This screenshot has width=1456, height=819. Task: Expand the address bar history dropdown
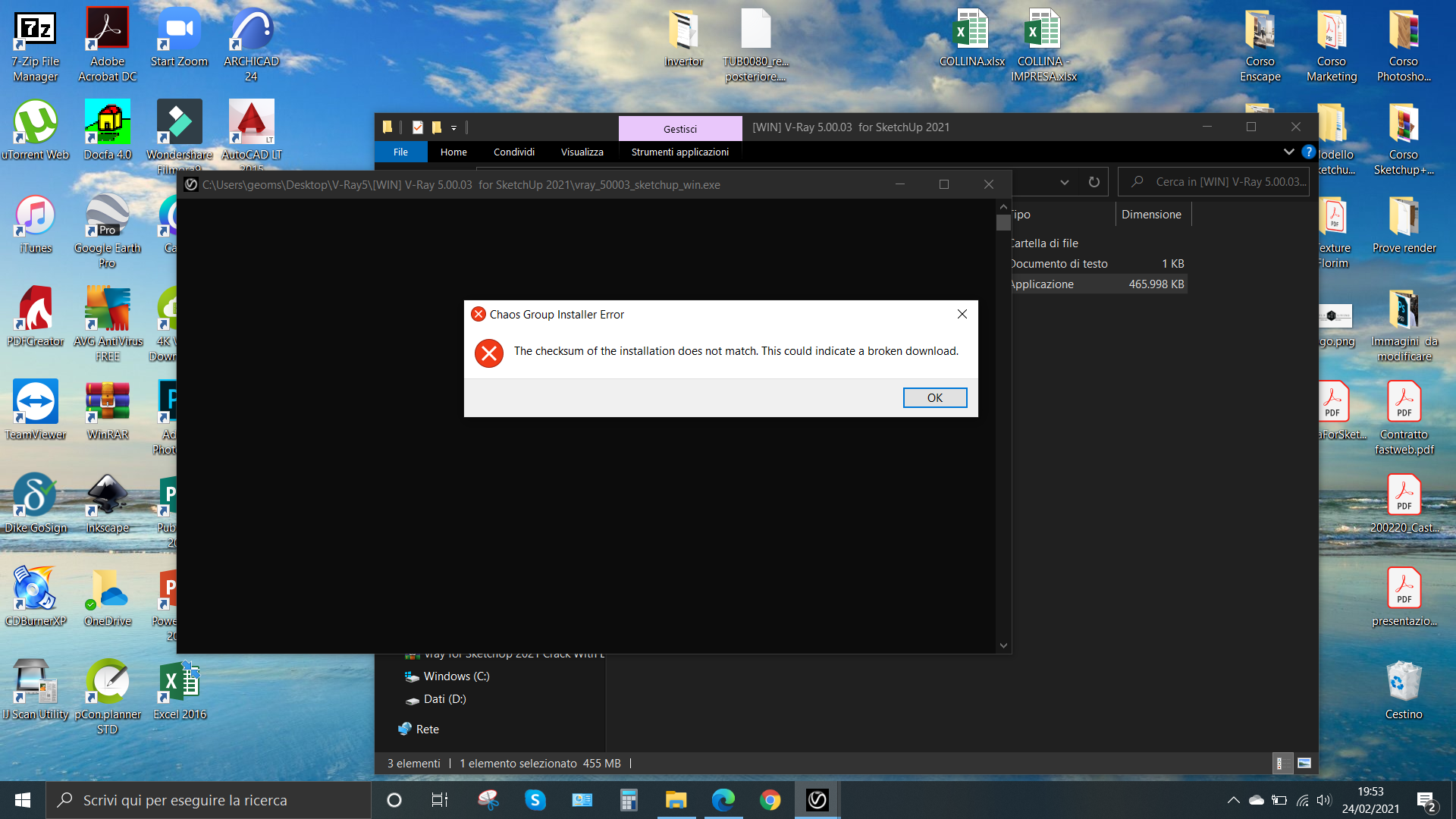(x=1064, y=182)
